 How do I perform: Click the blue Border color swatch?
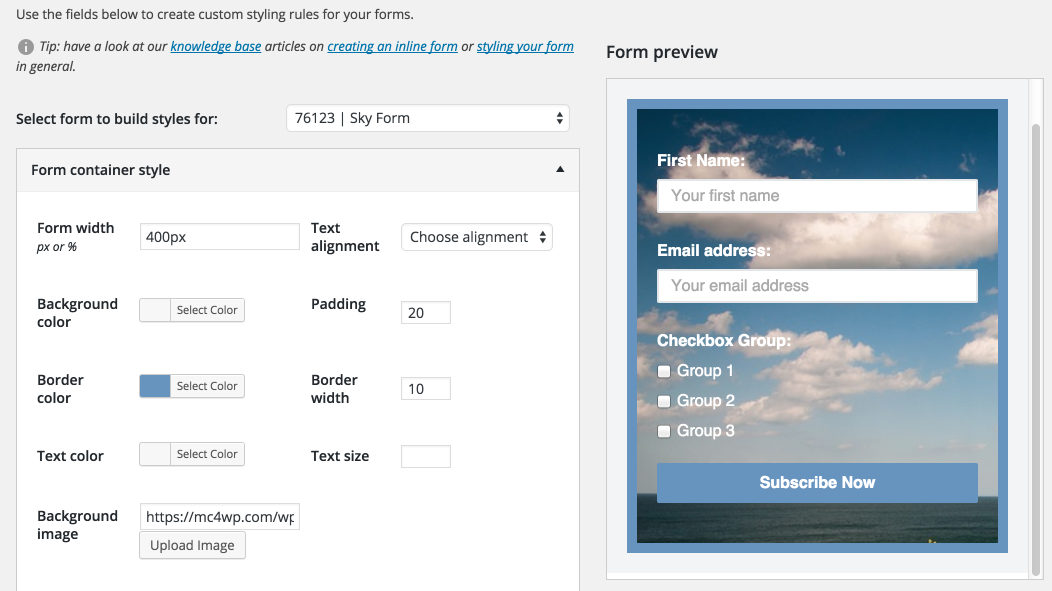pyautogui.click(x=155, y=386)
